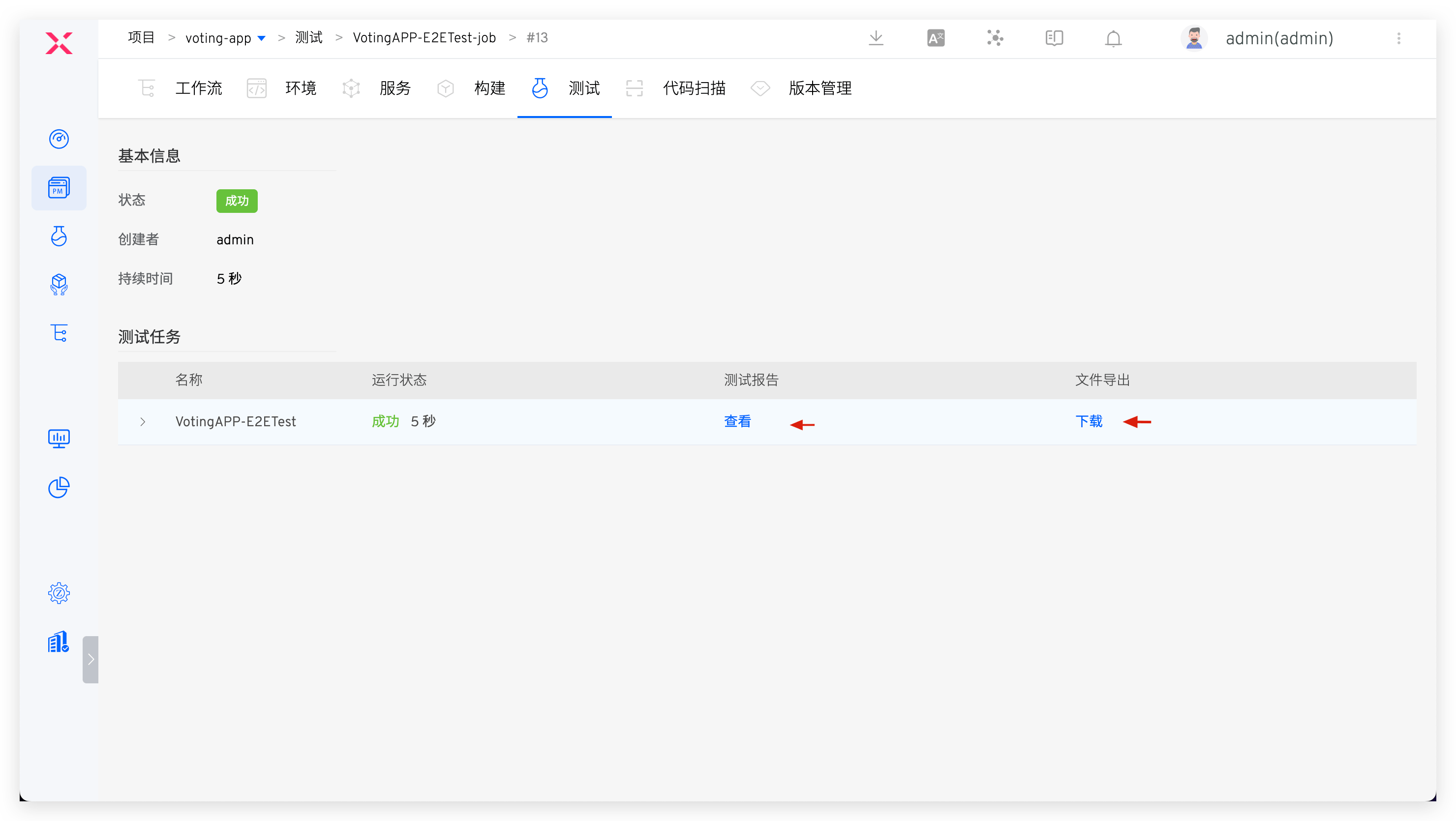Click 下载 to export files
This screenshot has height=821, width=1456.
[x=1088, y=421]
